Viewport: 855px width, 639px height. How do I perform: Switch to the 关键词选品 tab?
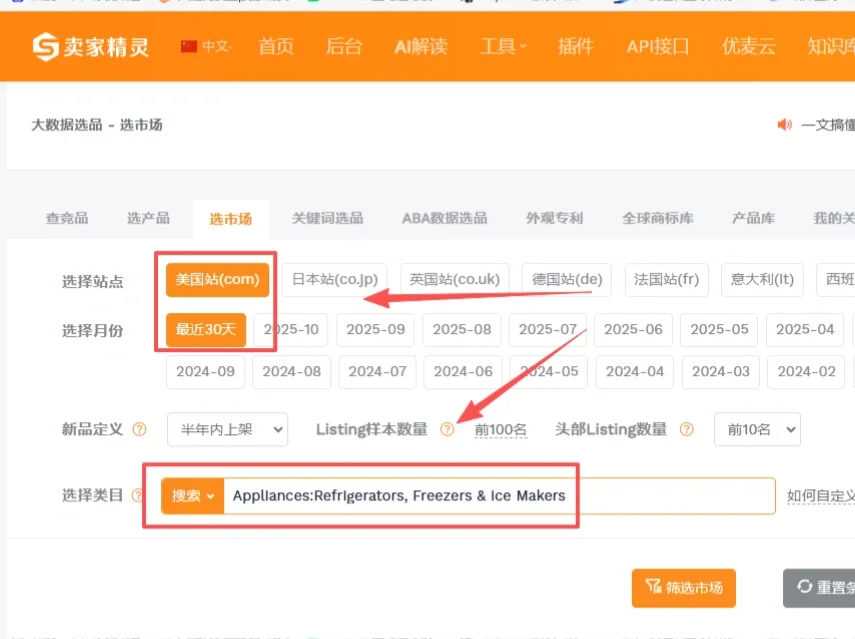point(327,219)
